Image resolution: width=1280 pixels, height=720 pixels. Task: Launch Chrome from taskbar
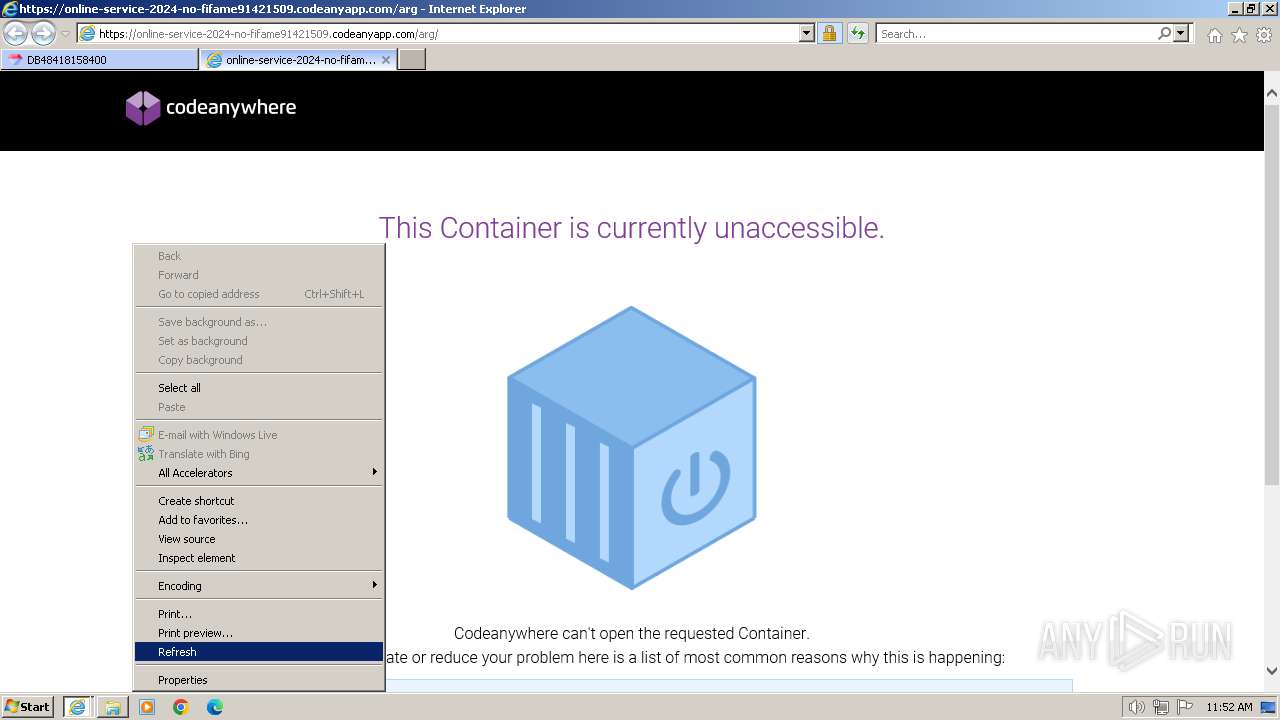[181, 707]
